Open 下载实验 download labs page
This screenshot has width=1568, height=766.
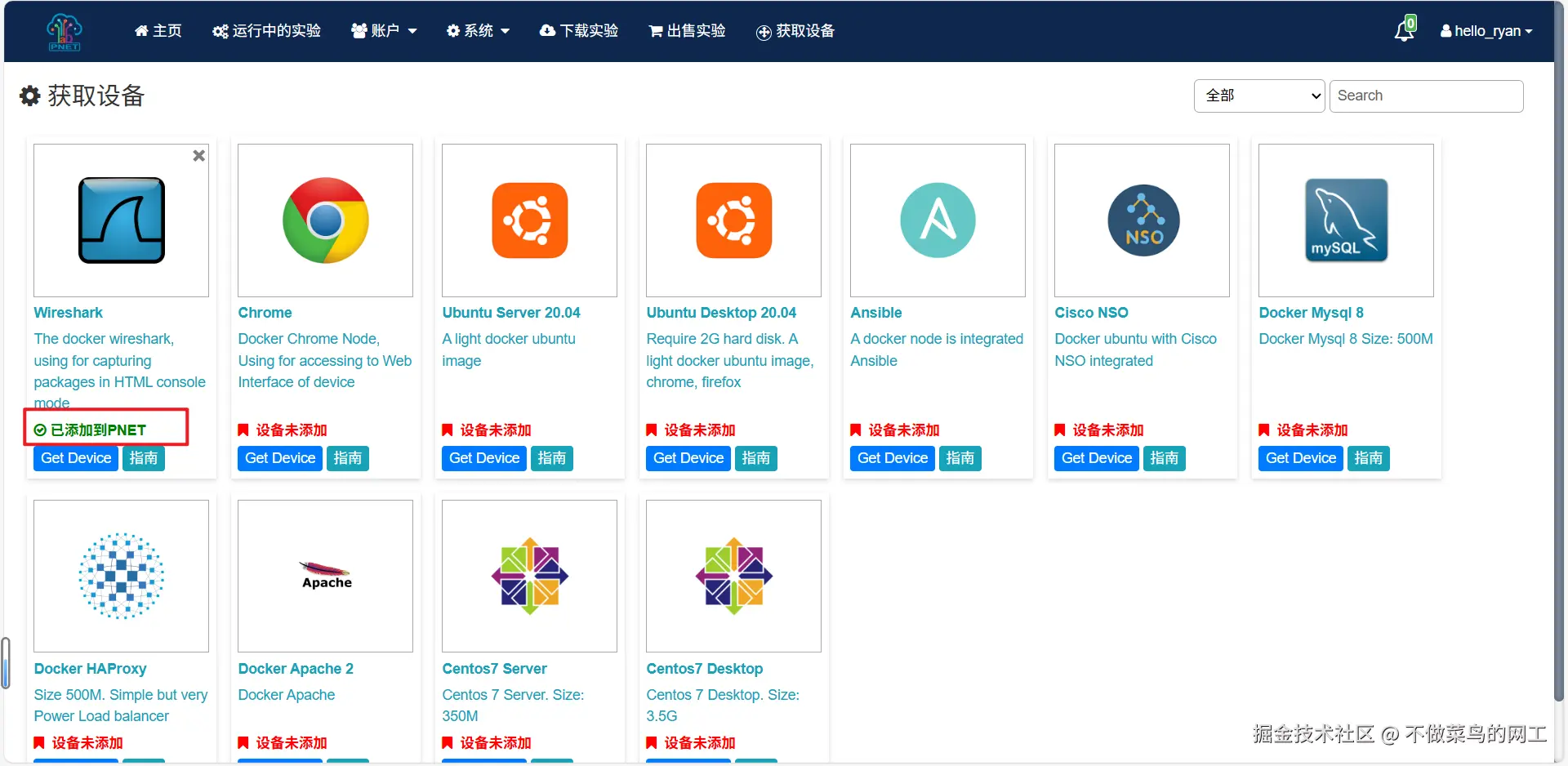[579, 31]
